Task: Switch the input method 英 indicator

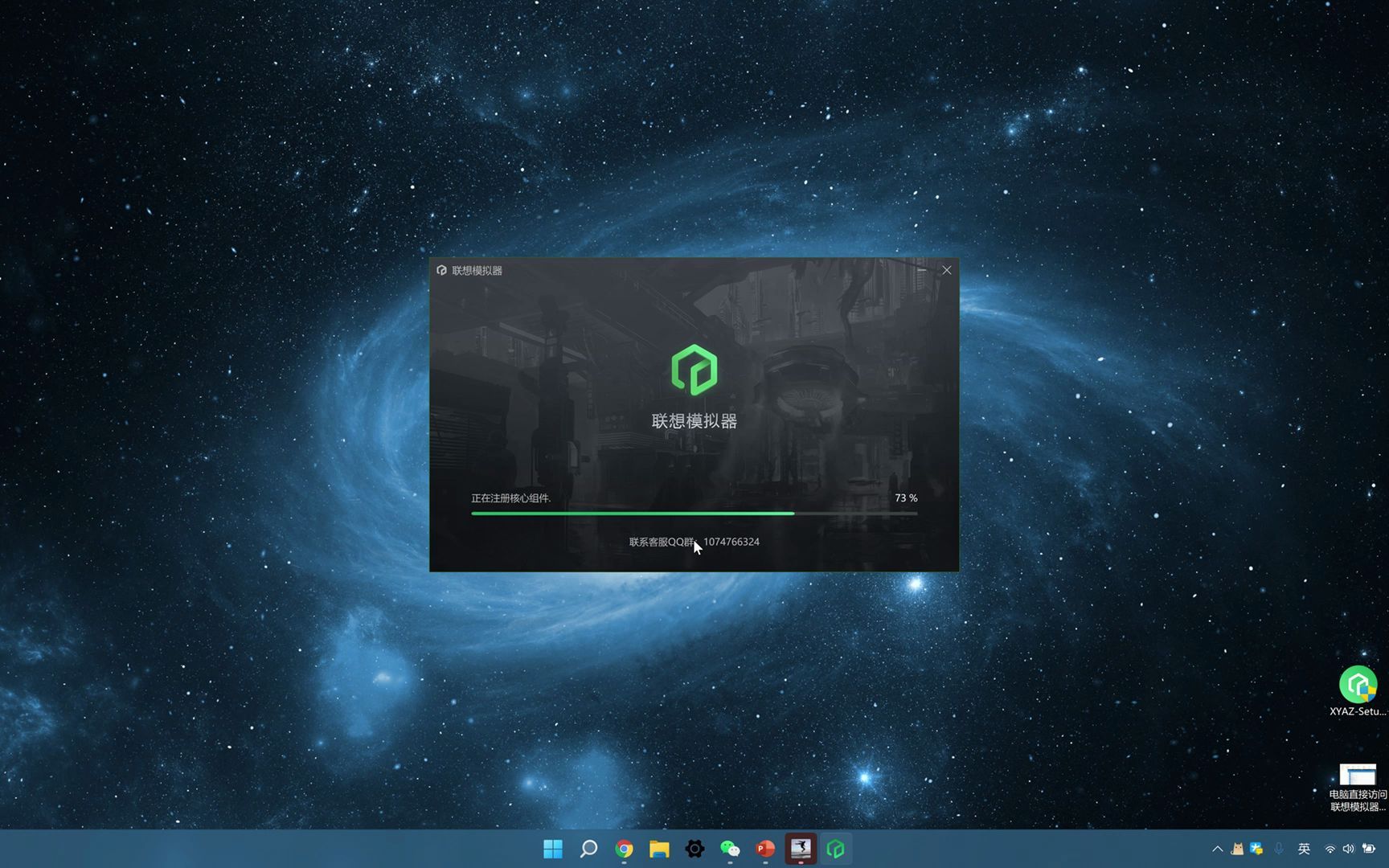Action: [1304, 849]
